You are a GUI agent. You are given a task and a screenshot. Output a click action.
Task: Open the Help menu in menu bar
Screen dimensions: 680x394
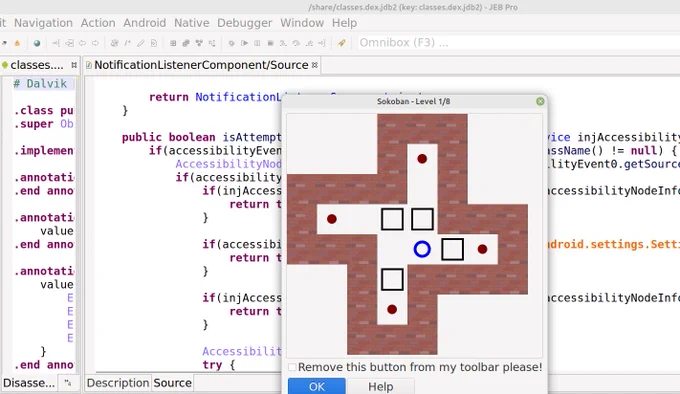click(x=344, y=23)
